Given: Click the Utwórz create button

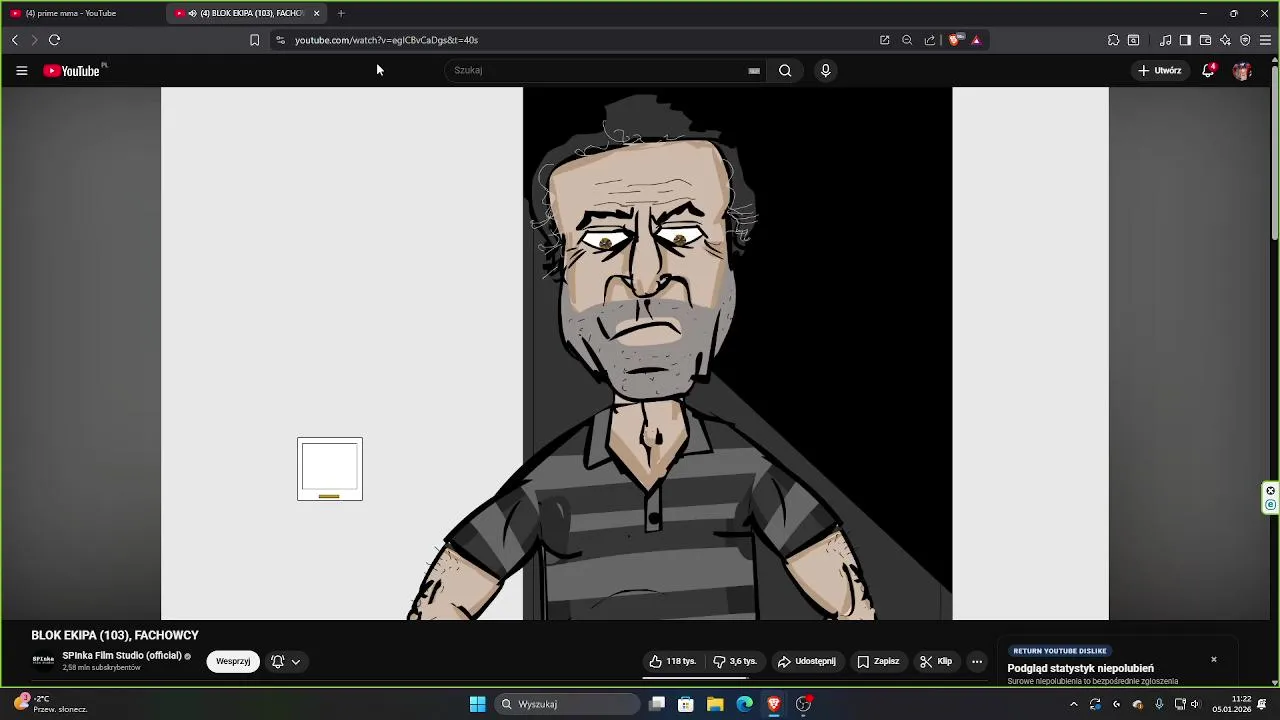Looking at the screenshot, I should point(1160,71).
